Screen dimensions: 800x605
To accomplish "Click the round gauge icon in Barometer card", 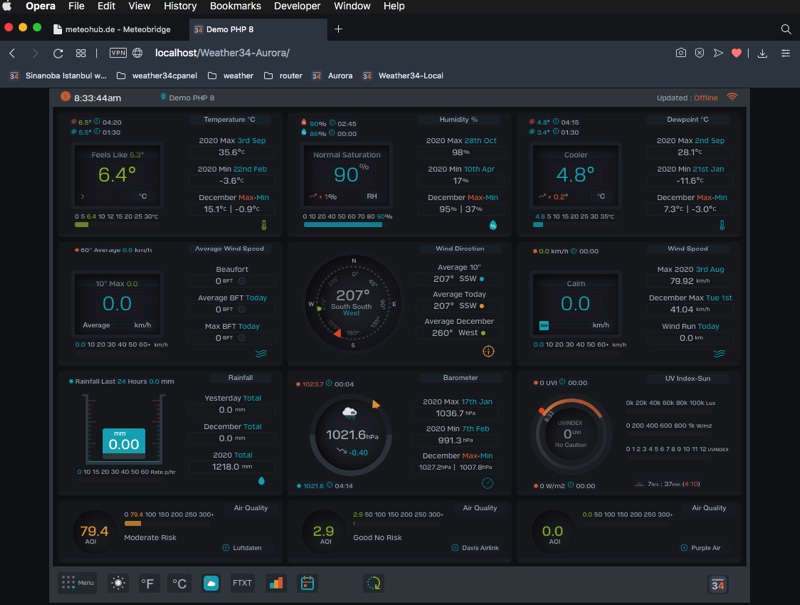I will point(487,483).
